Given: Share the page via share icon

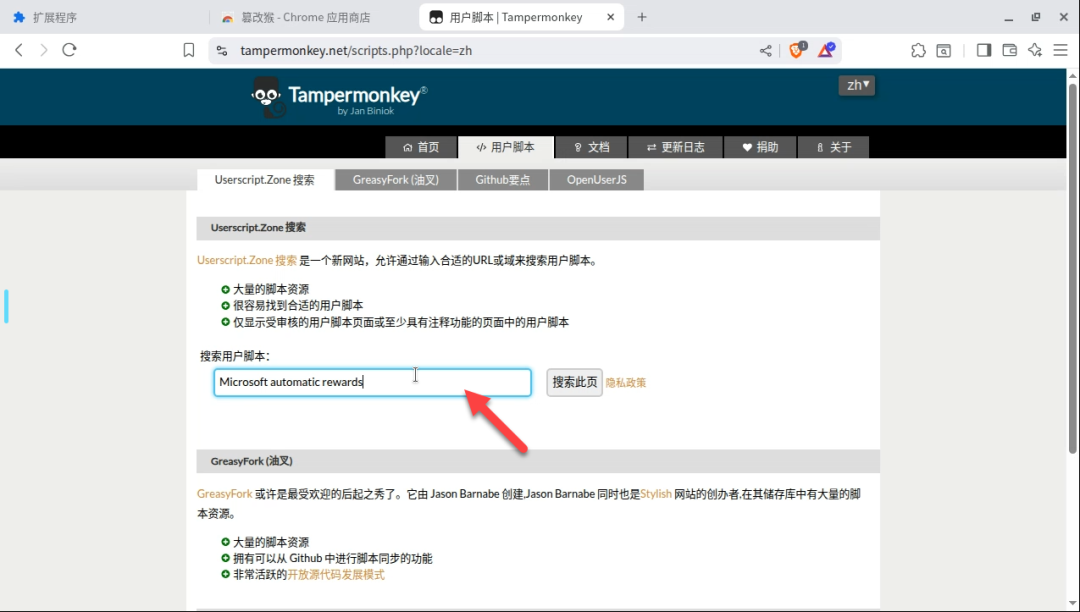Looking at the screenshot, I should point(765,50).
